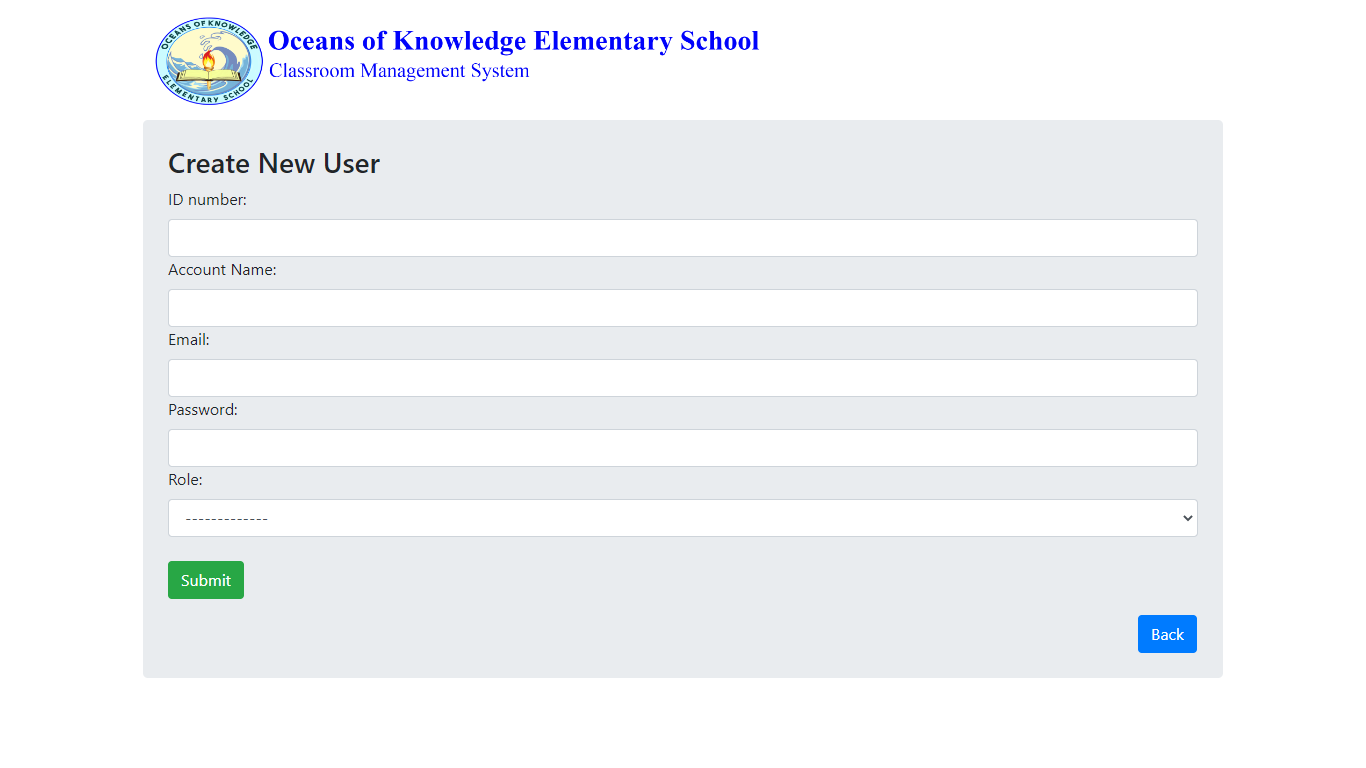Click the Oceans of Knowledge school logo
The height and width of the screenshot is (768, 1366).
(209, 61)
